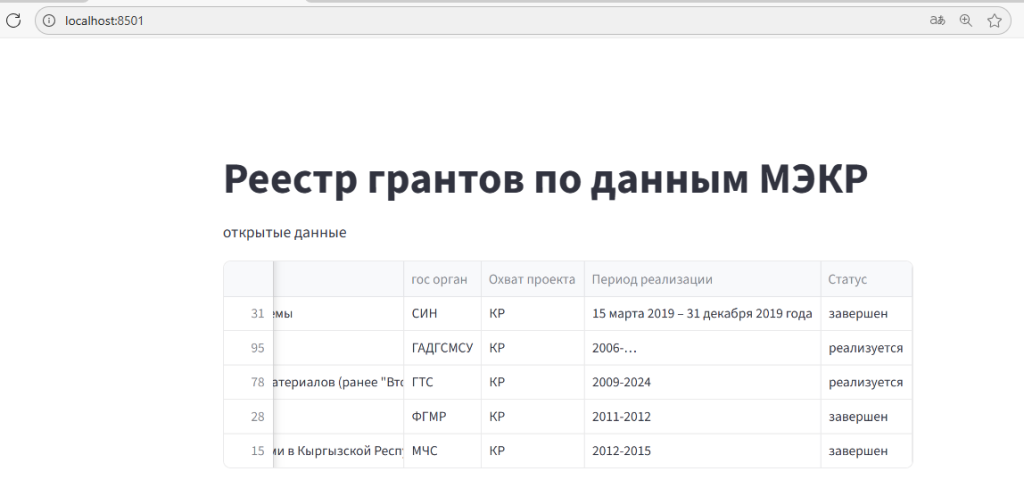Sort by 'Период реализации' column header
This screenshot has width=1024, height=488.
[x=652, y=279]
